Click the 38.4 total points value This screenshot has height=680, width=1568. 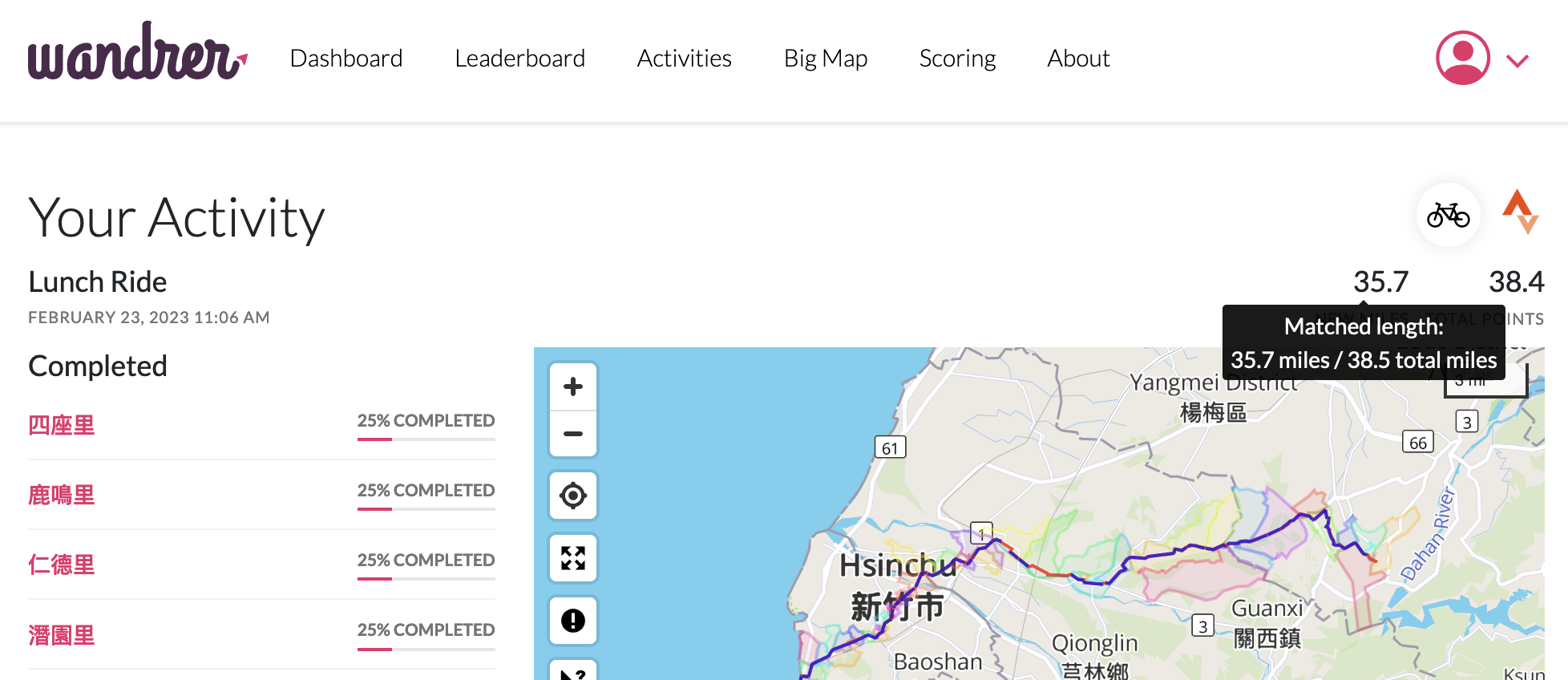point(1516,281)
